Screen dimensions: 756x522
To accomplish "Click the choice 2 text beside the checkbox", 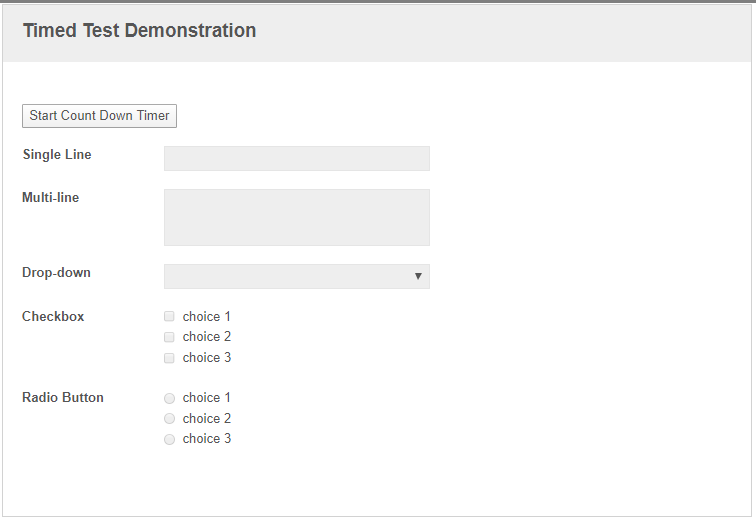I will (207, 336).
